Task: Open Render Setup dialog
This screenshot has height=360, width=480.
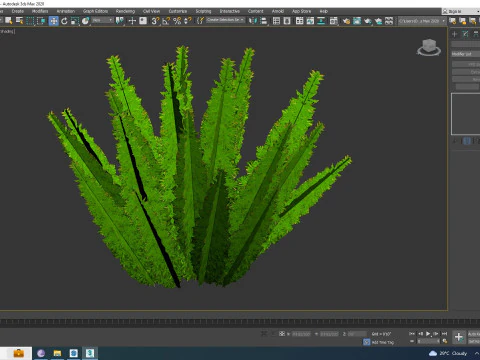Action: pos(346,21)
